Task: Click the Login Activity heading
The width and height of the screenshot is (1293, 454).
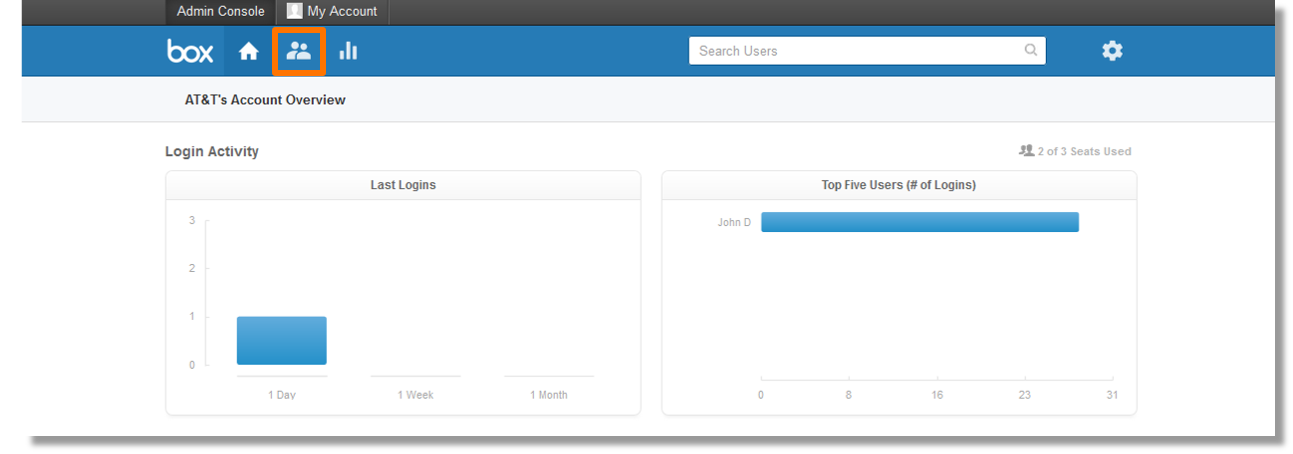Action: pos(212,152)
